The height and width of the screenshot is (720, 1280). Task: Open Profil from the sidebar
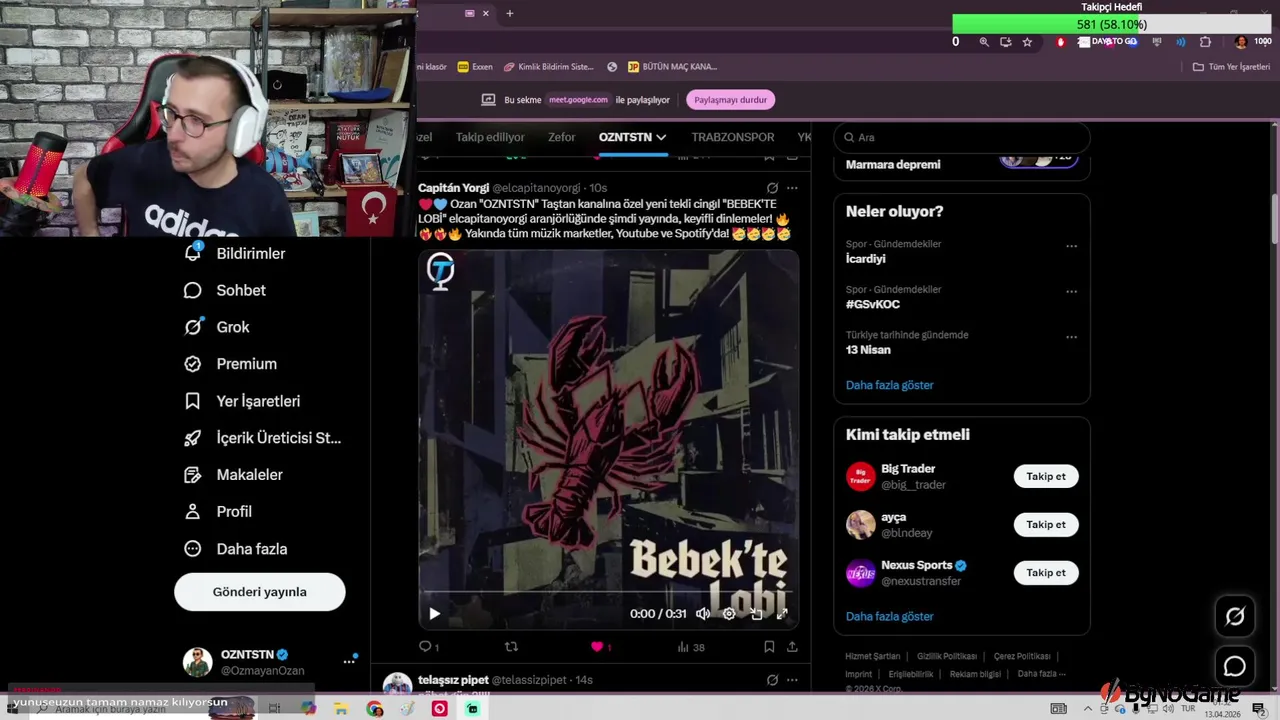(218, 511)
